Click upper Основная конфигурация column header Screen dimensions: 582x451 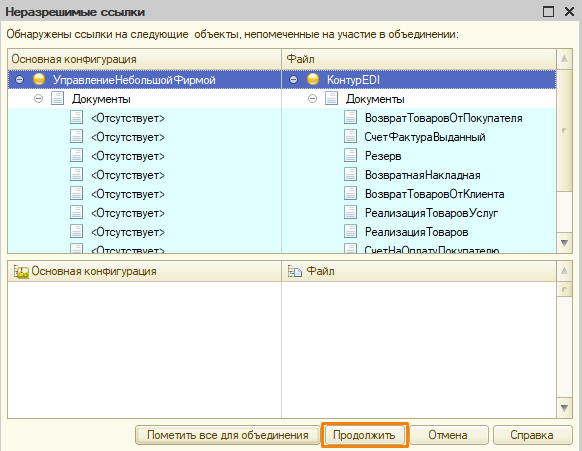[144, 59]
